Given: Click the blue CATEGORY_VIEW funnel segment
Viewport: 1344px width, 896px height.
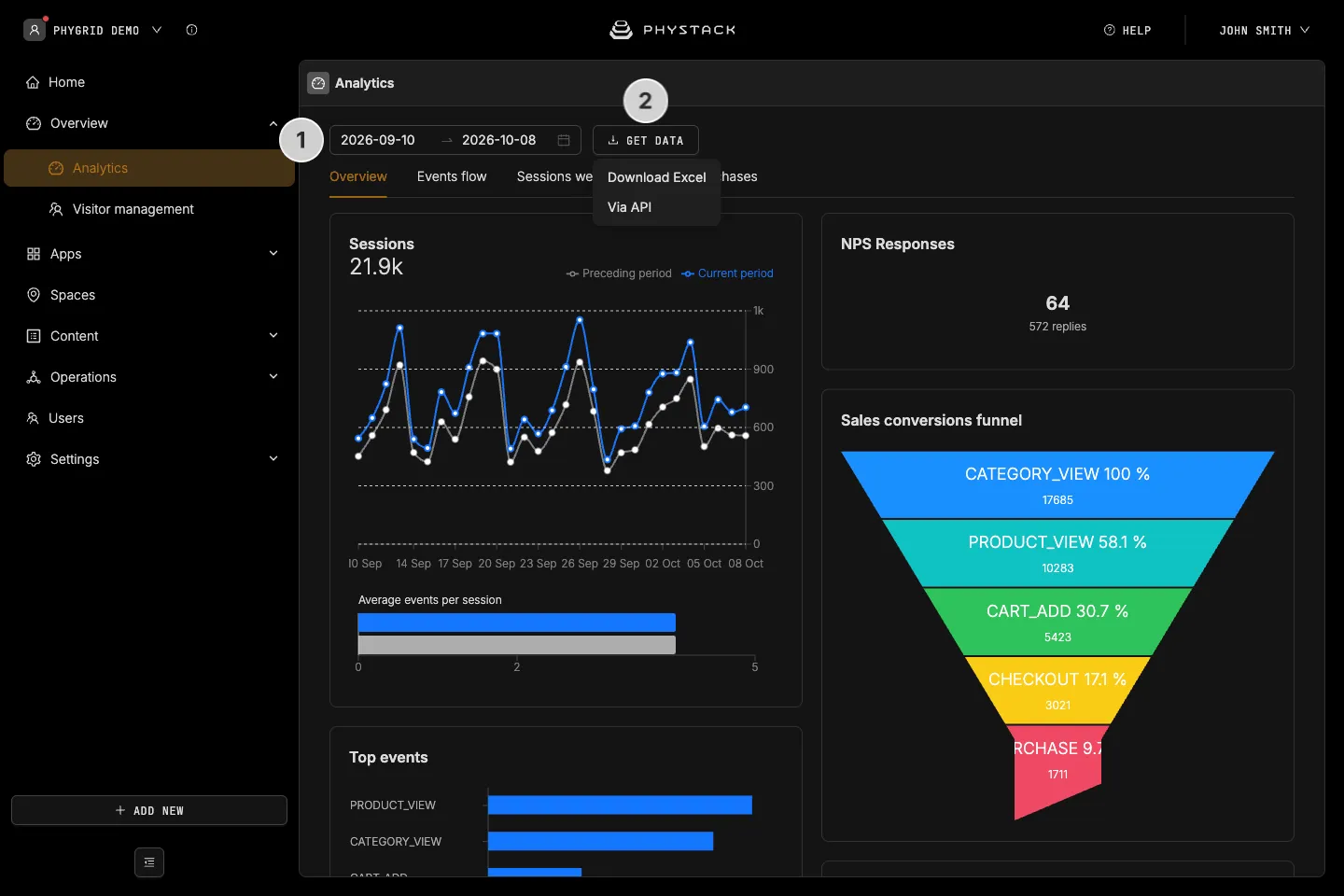Looking at the screenshot, I should (1057, 485).
